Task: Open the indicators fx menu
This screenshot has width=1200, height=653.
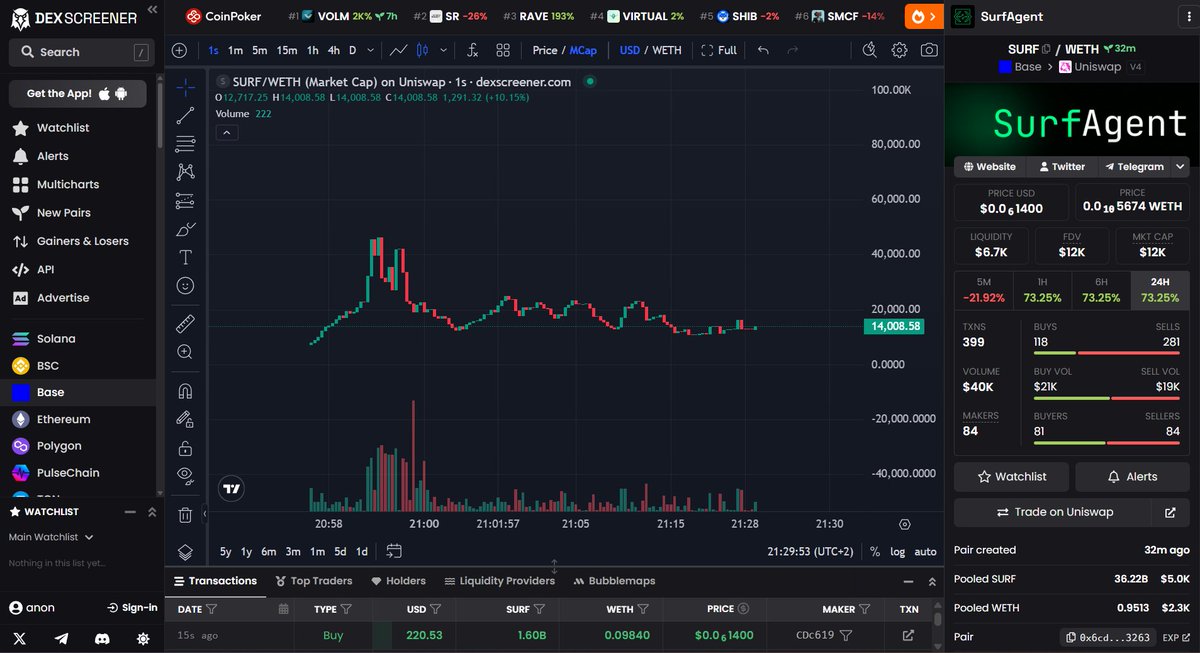Action: point(473,50)
